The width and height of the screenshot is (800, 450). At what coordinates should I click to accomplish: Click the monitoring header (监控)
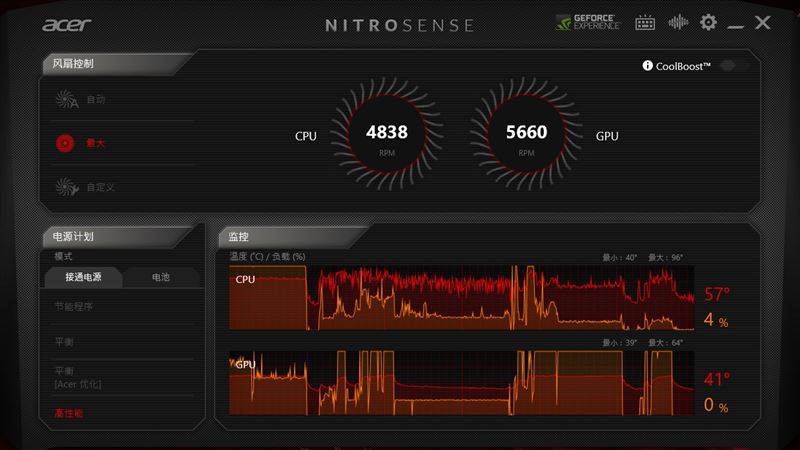point(239,237)
